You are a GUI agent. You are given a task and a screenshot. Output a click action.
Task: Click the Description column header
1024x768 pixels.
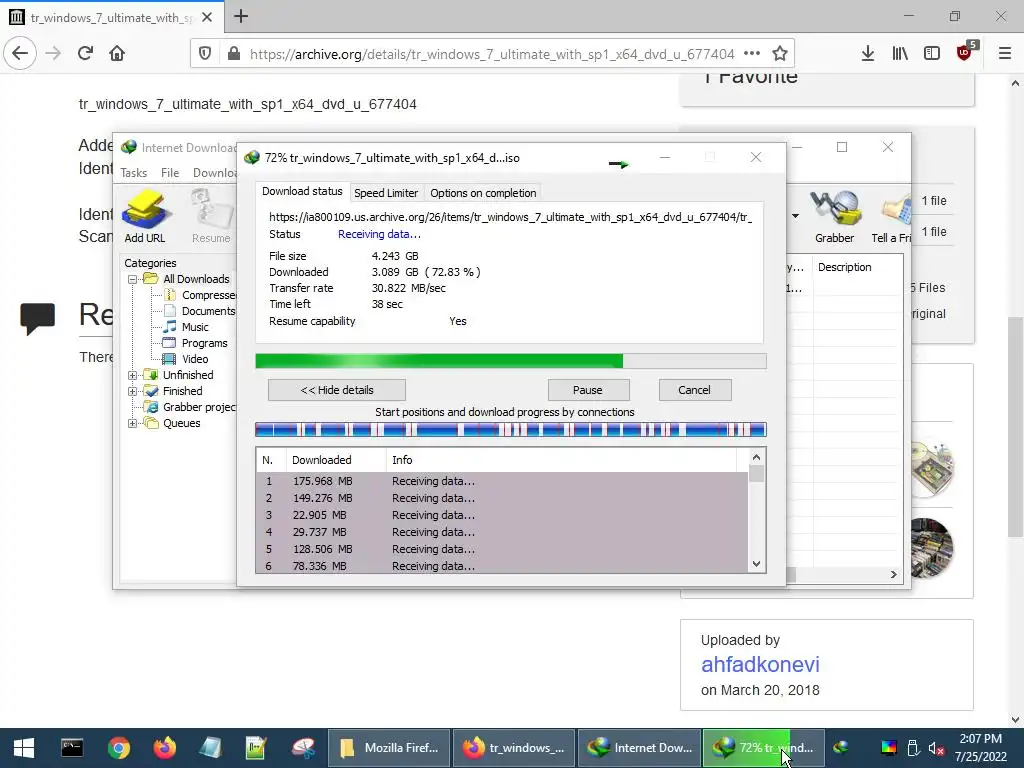click(844, 267)
